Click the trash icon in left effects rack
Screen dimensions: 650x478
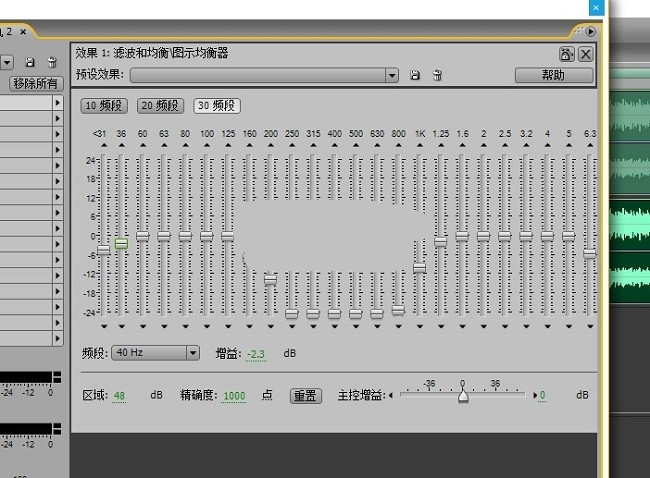click(x=52, y=62)
